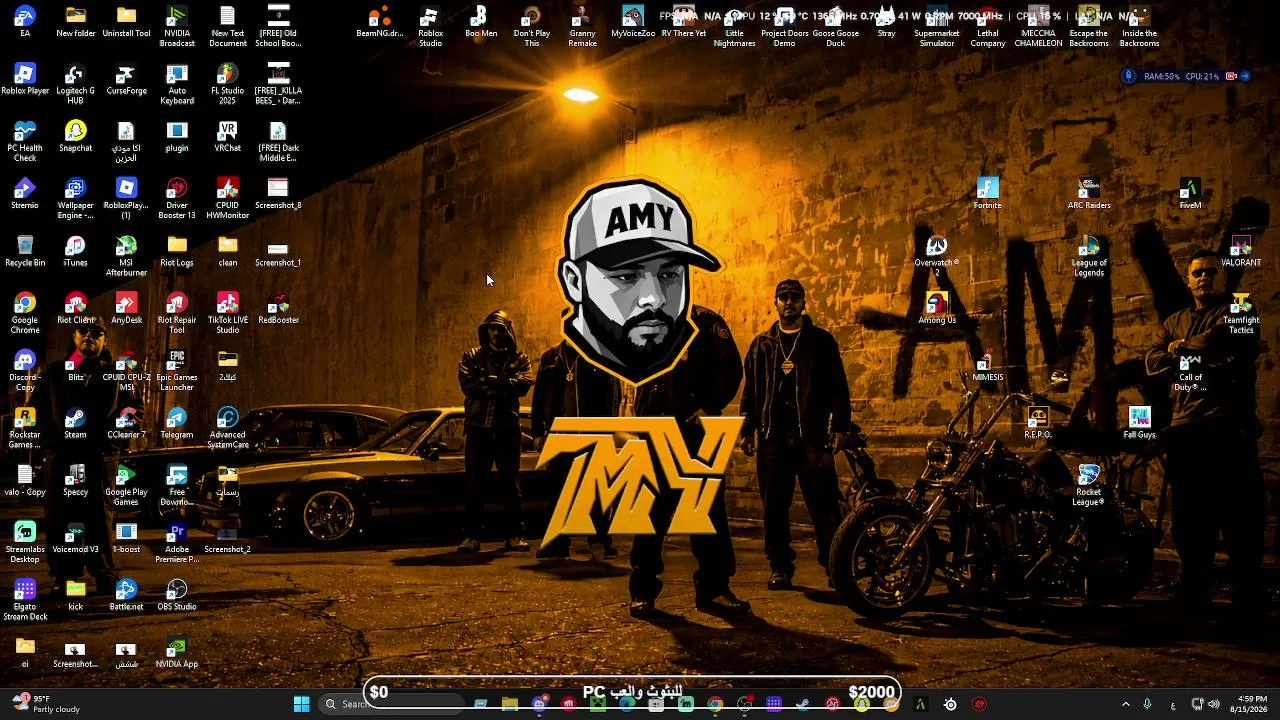Select the Fall Guys desktop icon
1280x720 pixels.
coord(1139,423)
